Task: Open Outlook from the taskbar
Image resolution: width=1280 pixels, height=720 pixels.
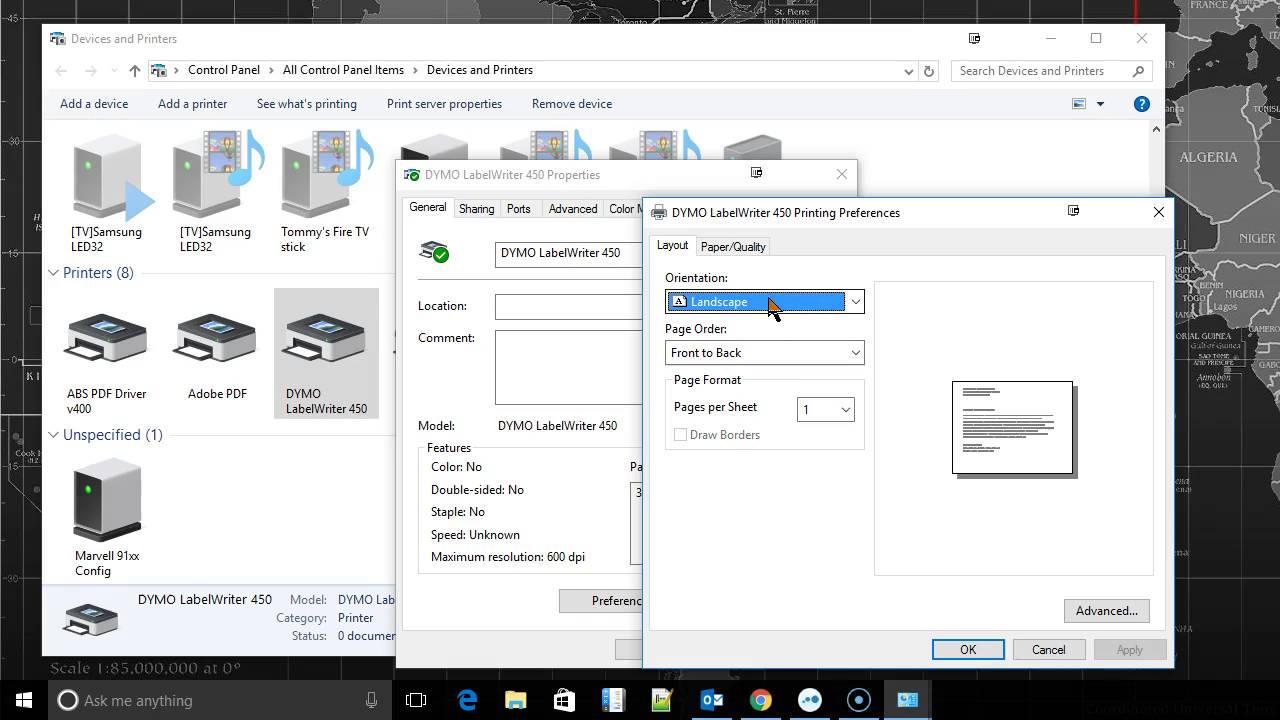Action: pos(712,700)
